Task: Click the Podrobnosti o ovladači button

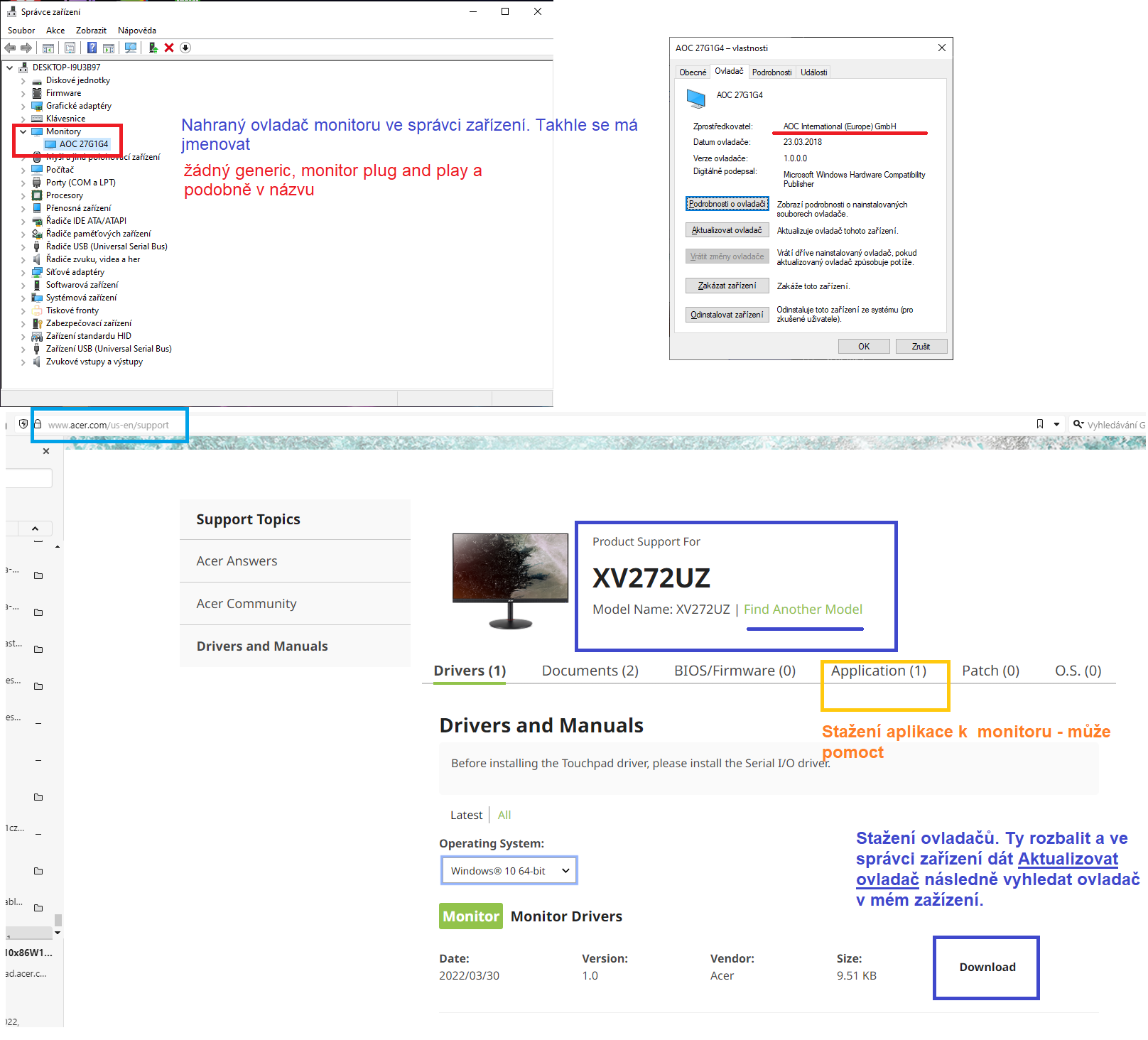Action: click(727, 204)
